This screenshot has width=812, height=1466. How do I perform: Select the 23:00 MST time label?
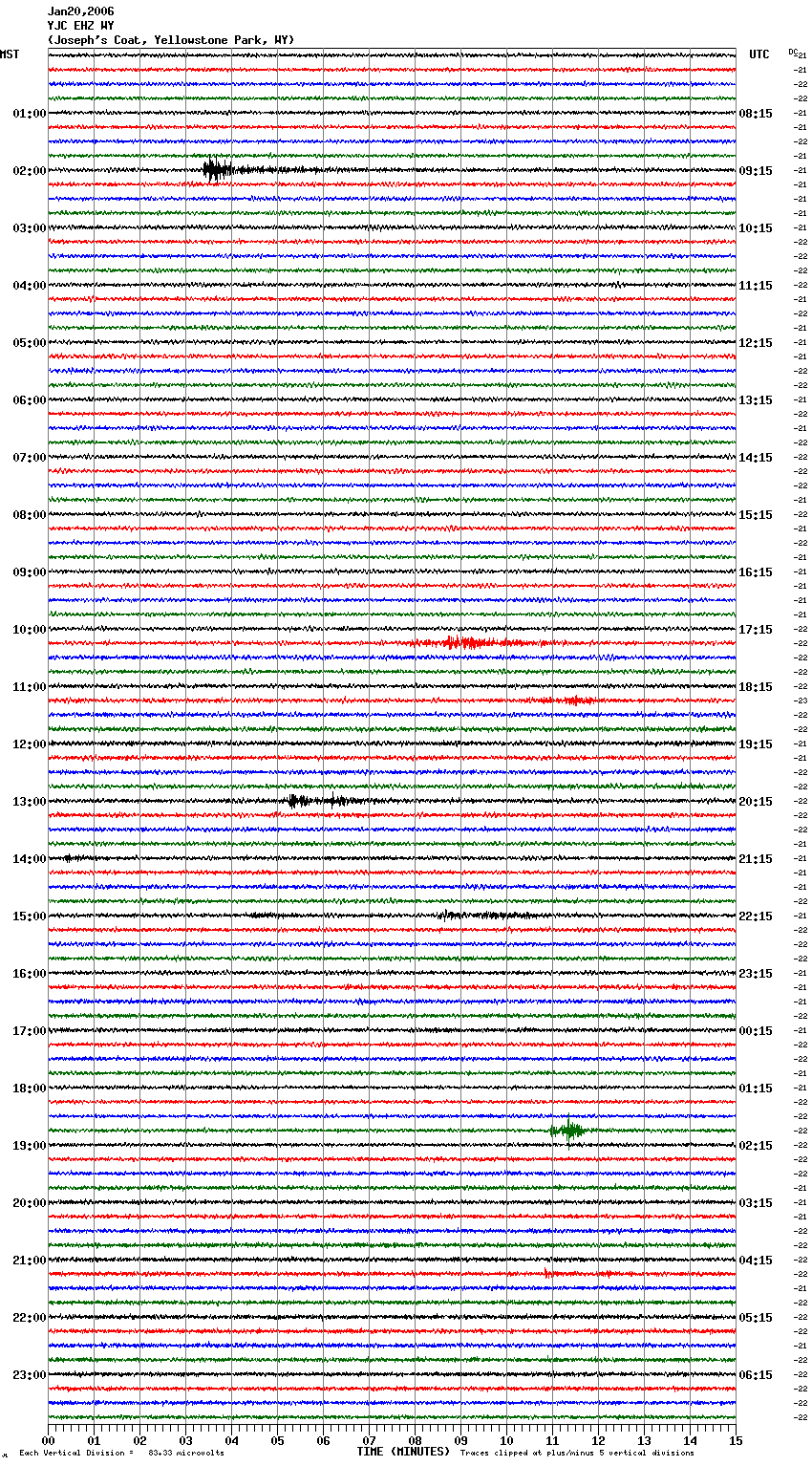[x=29, y=1375]
